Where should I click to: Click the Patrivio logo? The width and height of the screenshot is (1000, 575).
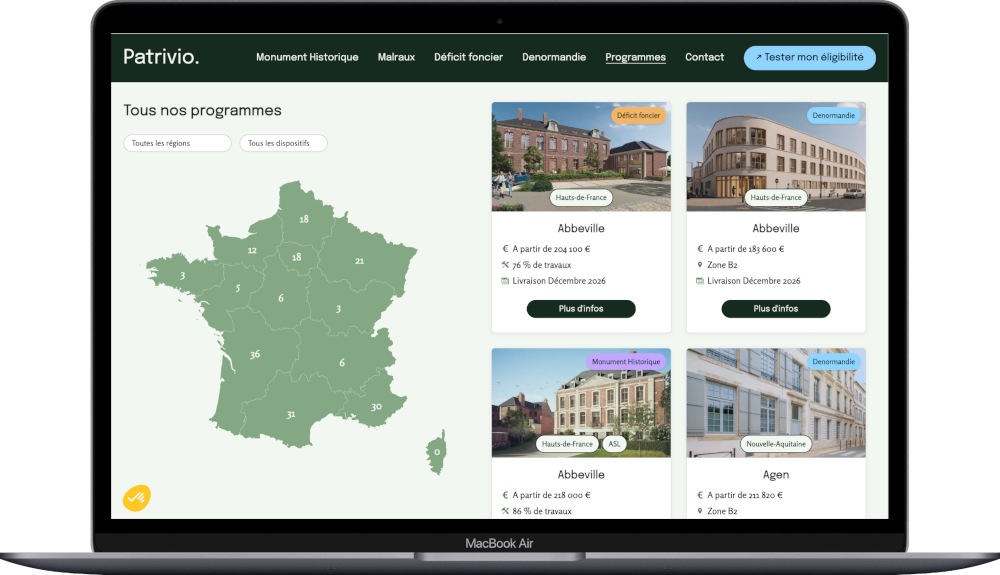click(x=161, y=57)
